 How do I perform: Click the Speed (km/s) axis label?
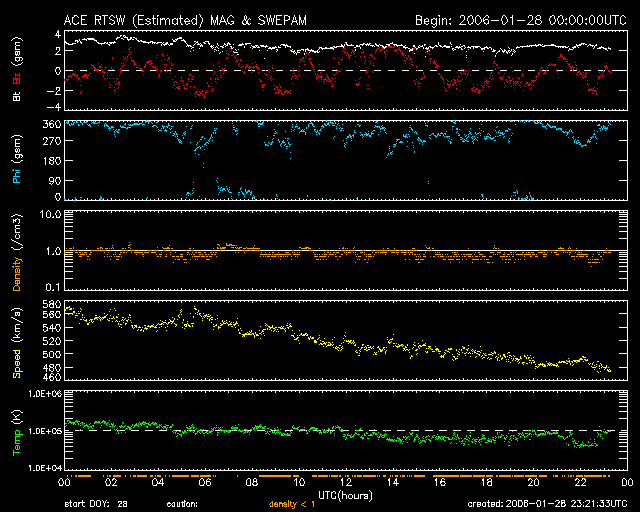point(15,346)
